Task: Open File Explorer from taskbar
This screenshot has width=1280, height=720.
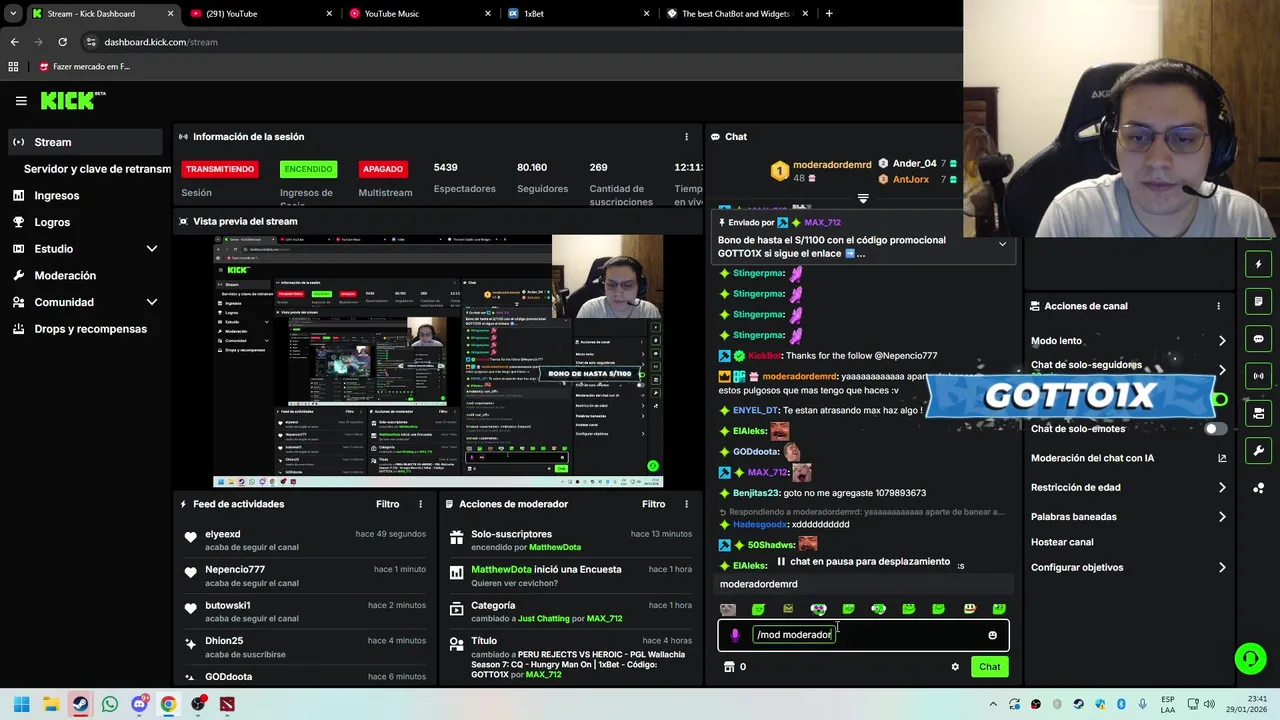Action: pyautogui.click(x=51, y=704)
